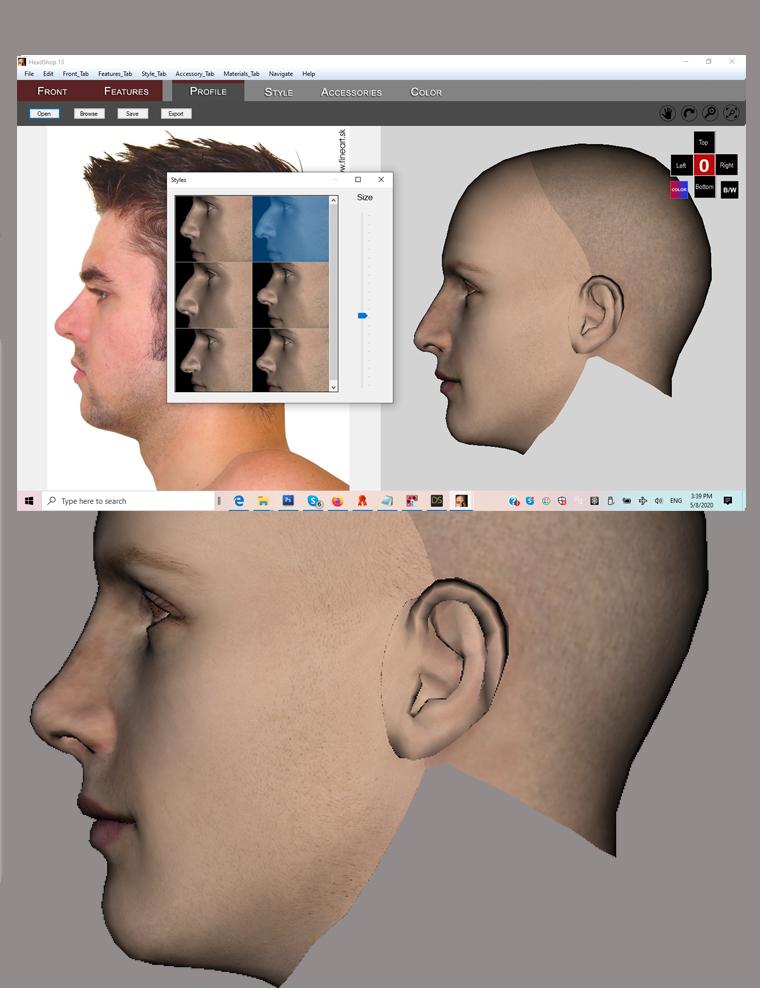Select the top-left nose style thumbnail
This screenshot has width=760, height=988.
pyautogui.click(x=214, y=228)
